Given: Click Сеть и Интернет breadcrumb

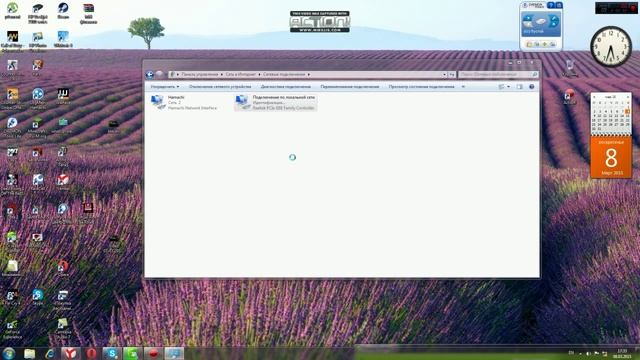Looking at the screenshot, I should tap(240, 74).
